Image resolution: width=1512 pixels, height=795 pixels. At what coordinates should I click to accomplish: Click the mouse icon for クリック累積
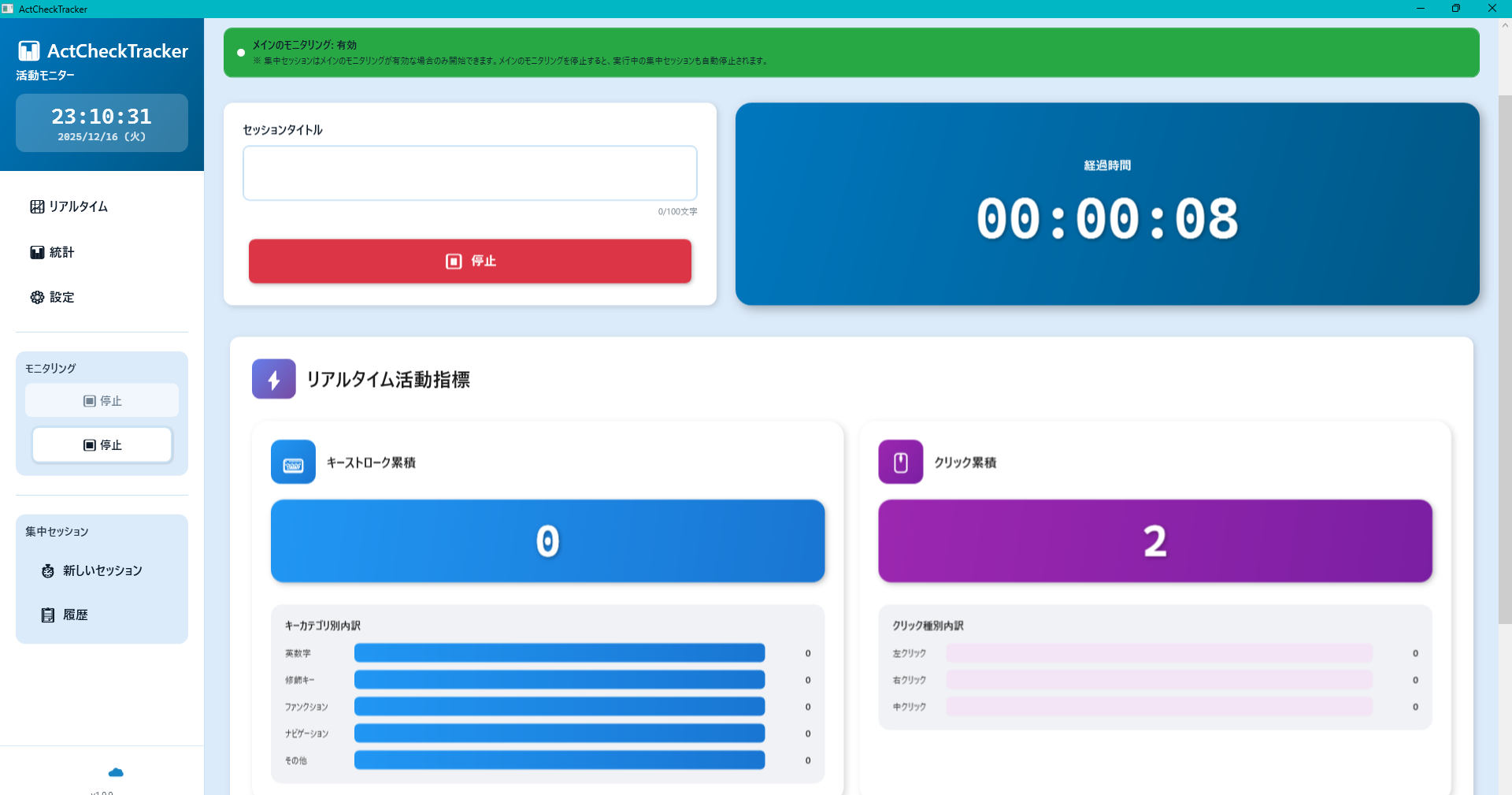coord(900,462)
